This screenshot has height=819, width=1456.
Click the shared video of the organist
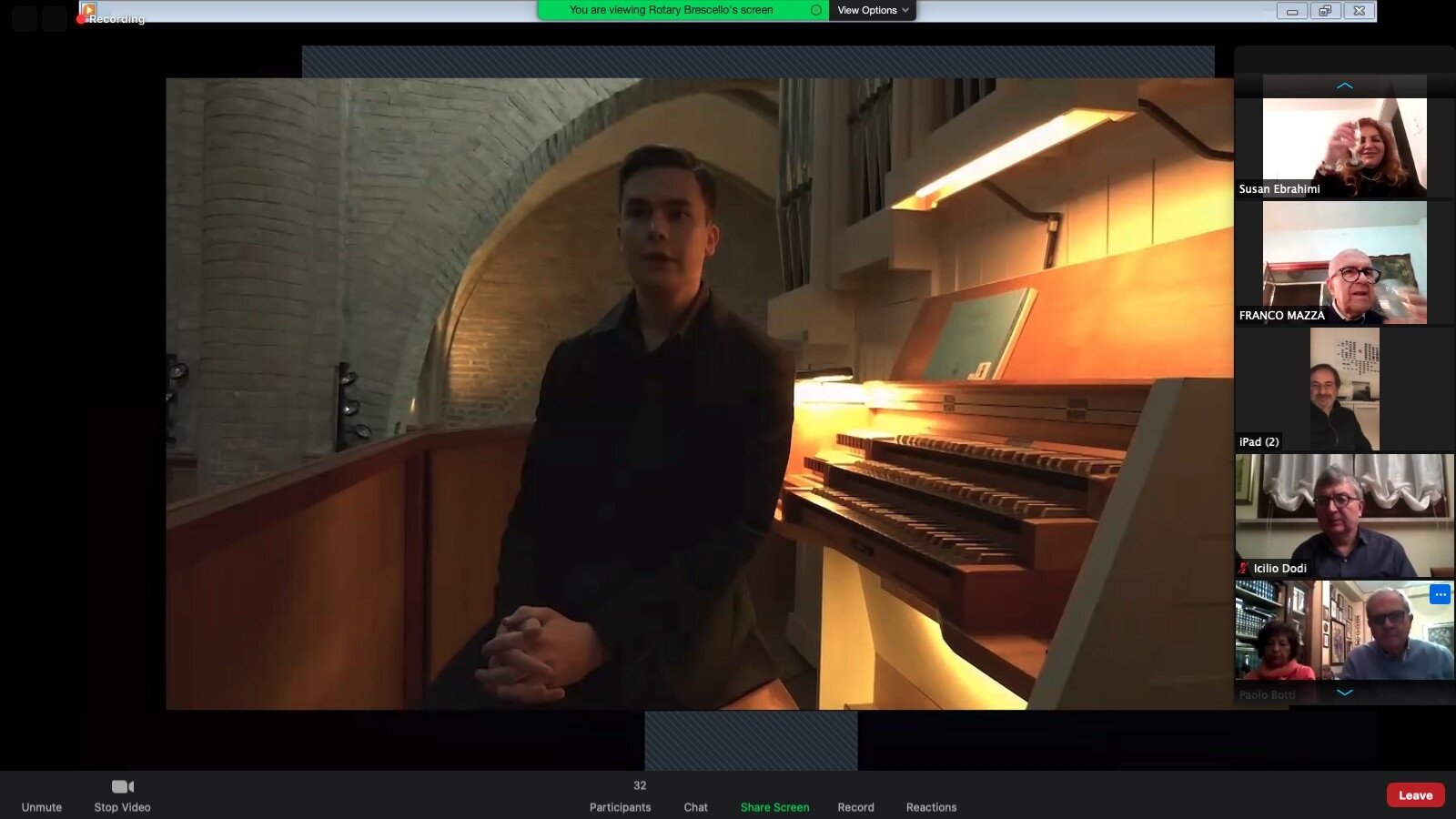click(699, 393)
